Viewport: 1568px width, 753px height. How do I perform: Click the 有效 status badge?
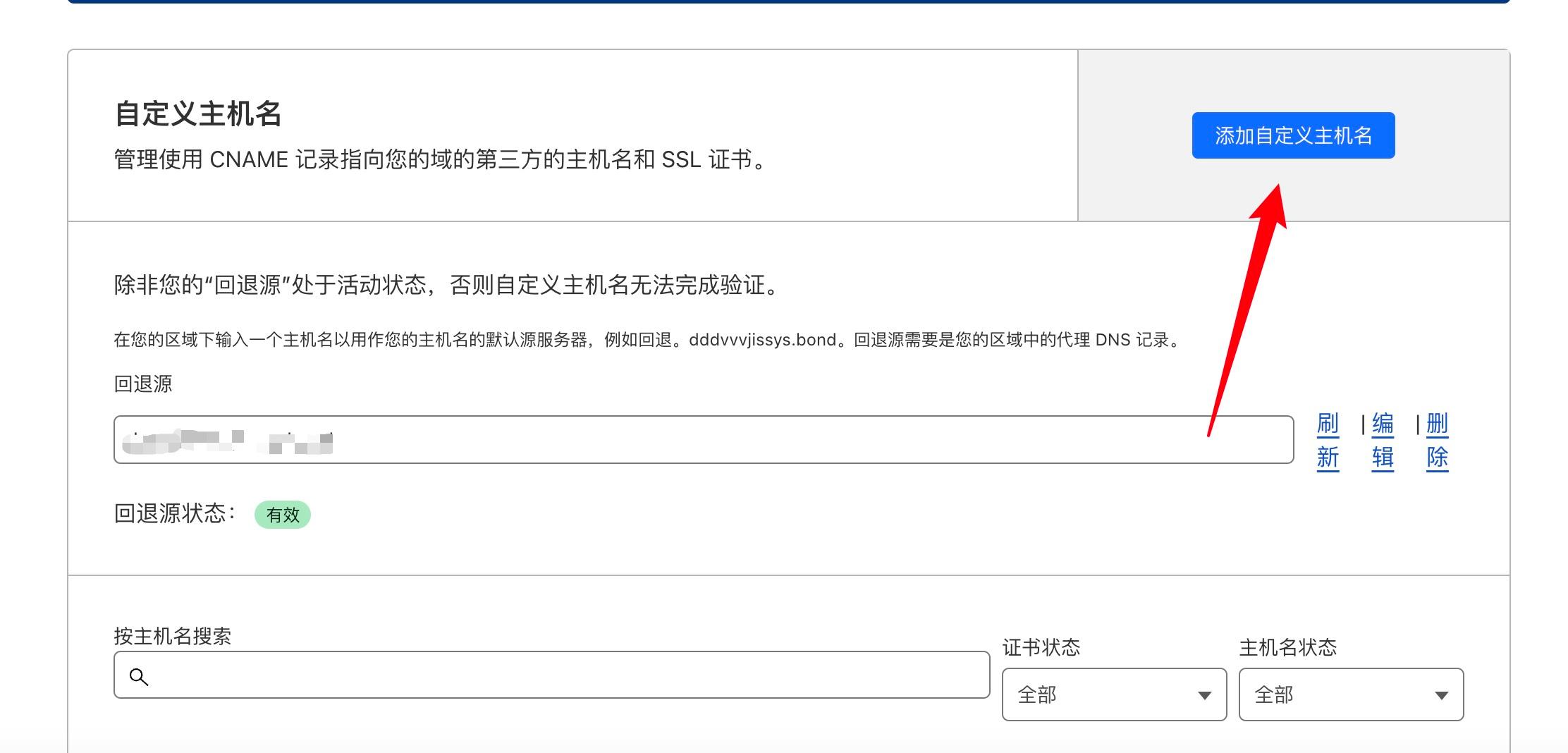283,515
